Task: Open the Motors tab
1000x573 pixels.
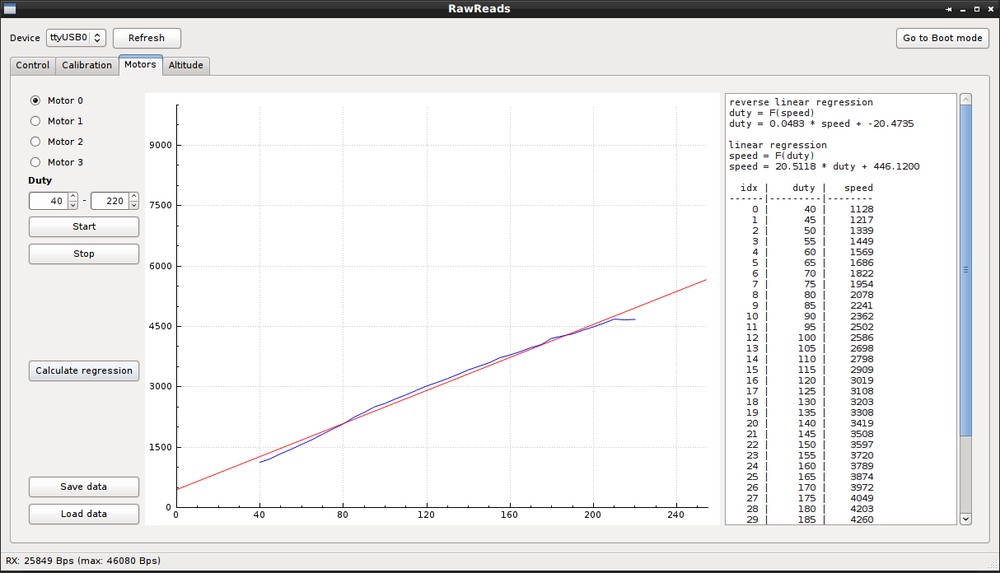Action: point(140,64)
